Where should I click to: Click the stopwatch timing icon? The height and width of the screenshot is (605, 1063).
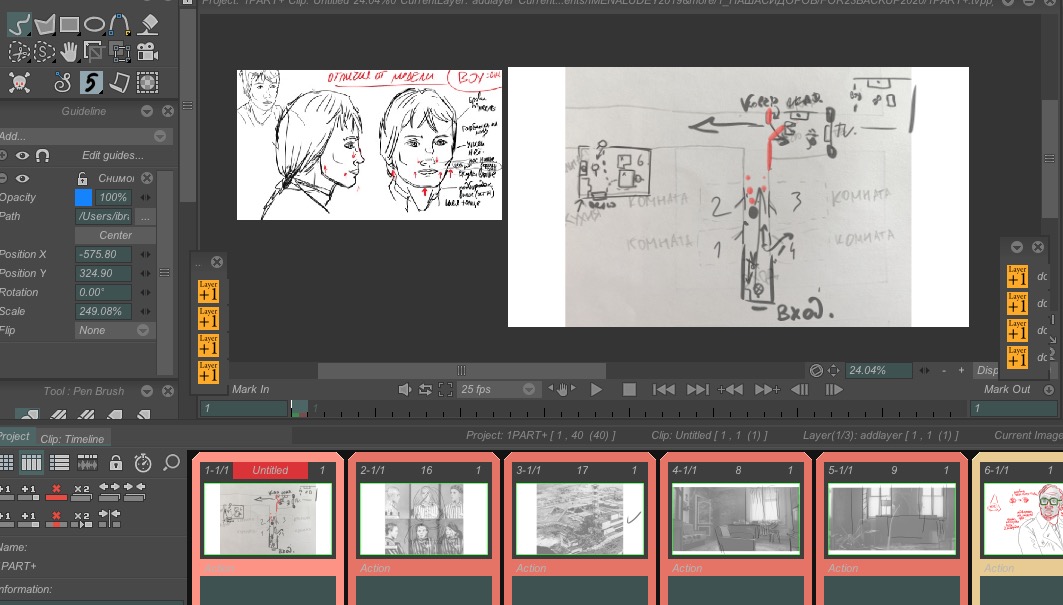pyautogui.click(x=142, y=463)
